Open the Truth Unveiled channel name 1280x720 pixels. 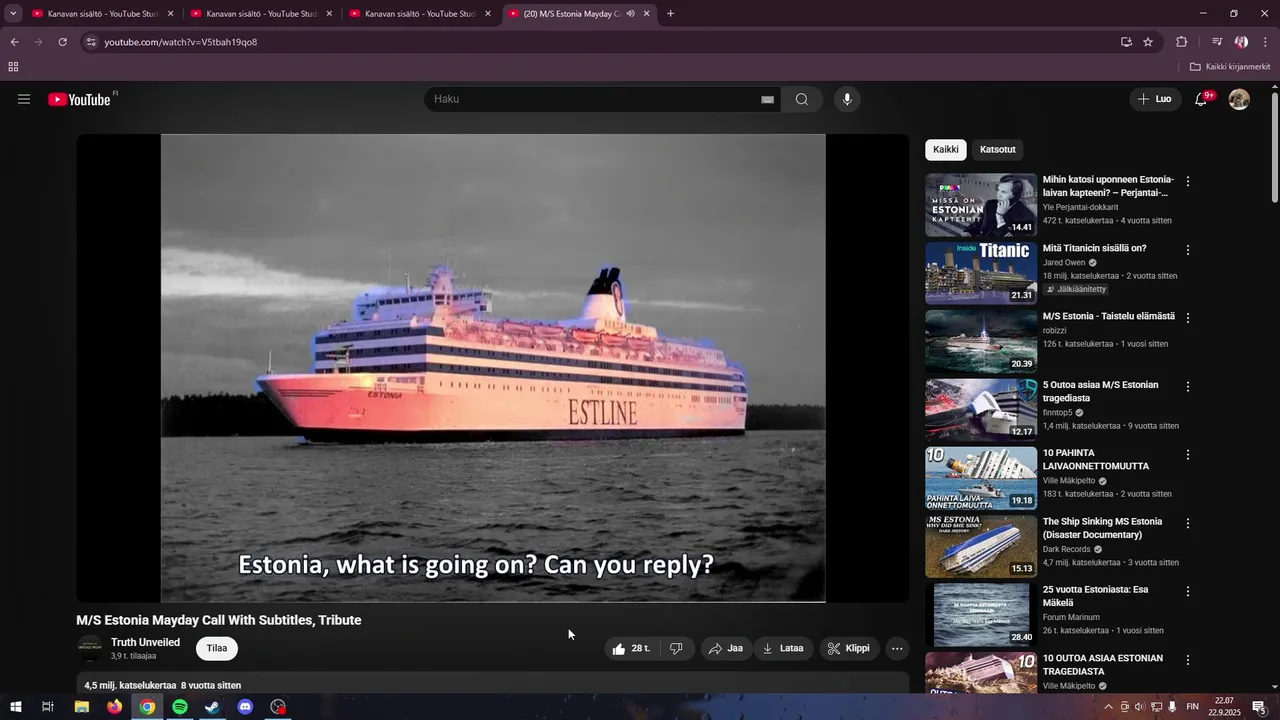click(x=145, y=642)
